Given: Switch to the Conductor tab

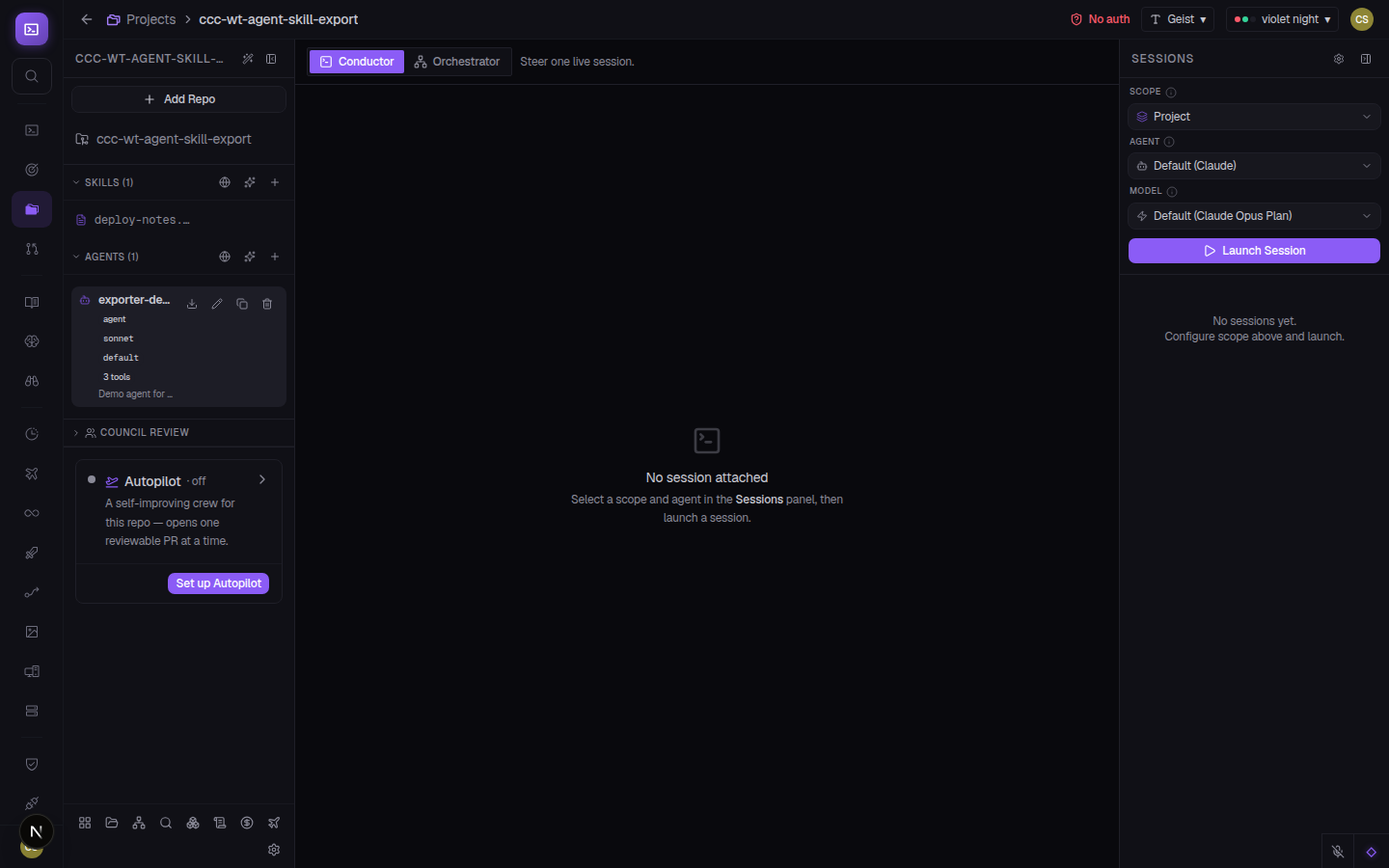Looking at the screenshot, I should click(357, 62).
